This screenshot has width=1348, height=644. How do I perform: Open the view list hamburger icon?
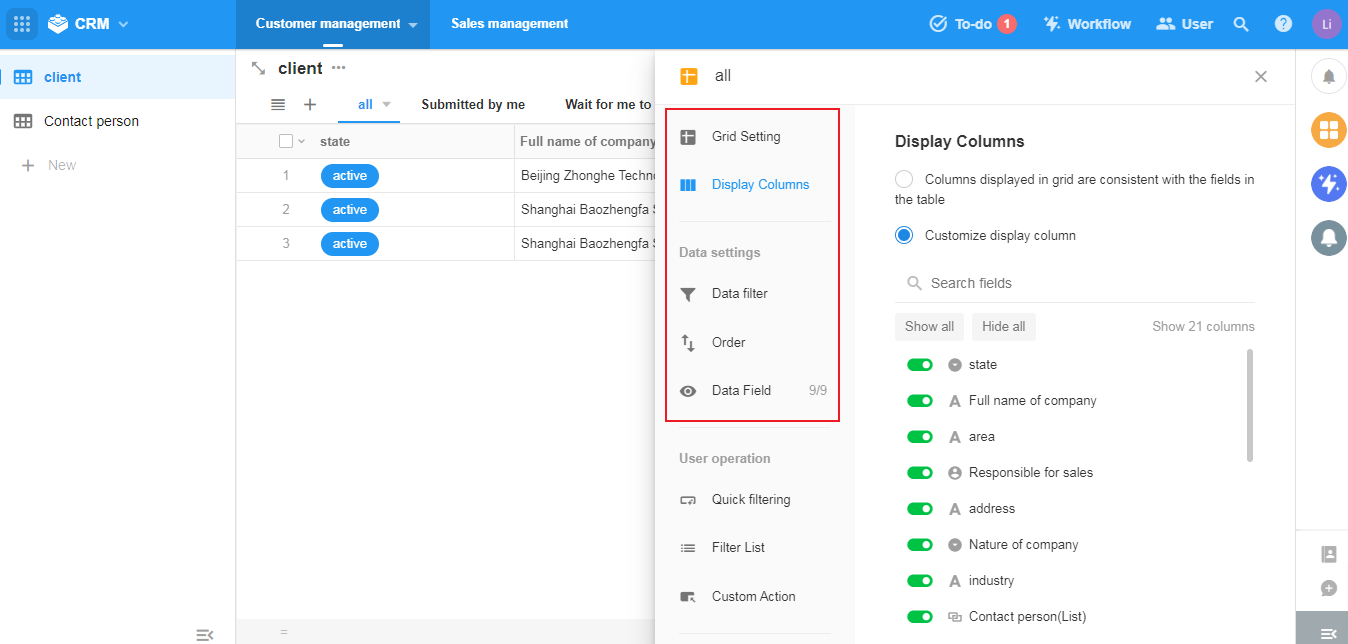click(x=278, y=104)
